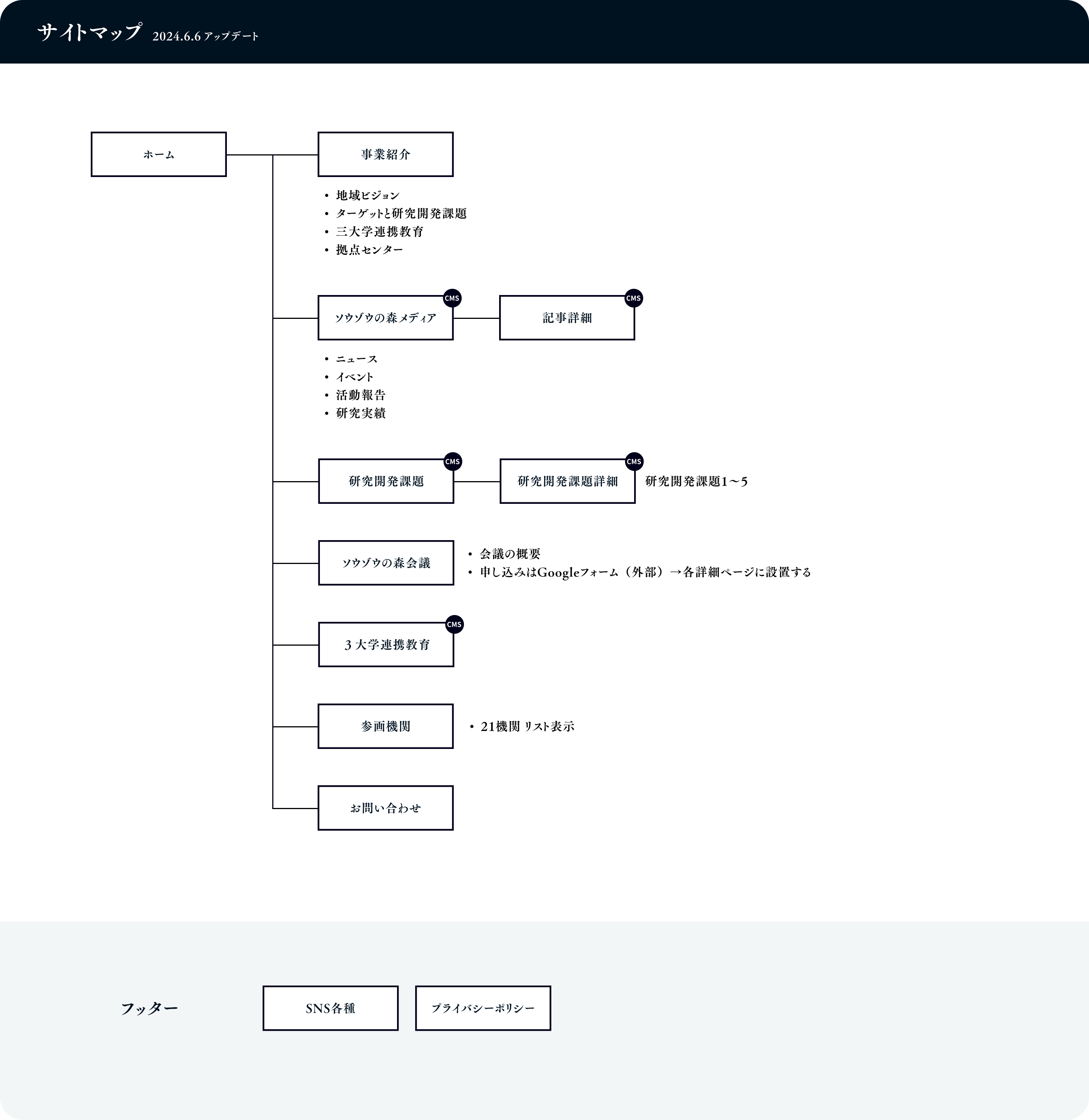Image resolution: width=1089 pixels, height=1120 pixels.
Task: Click the CMS badge on 3大学連携教育 box
Action: pos(454,624)
